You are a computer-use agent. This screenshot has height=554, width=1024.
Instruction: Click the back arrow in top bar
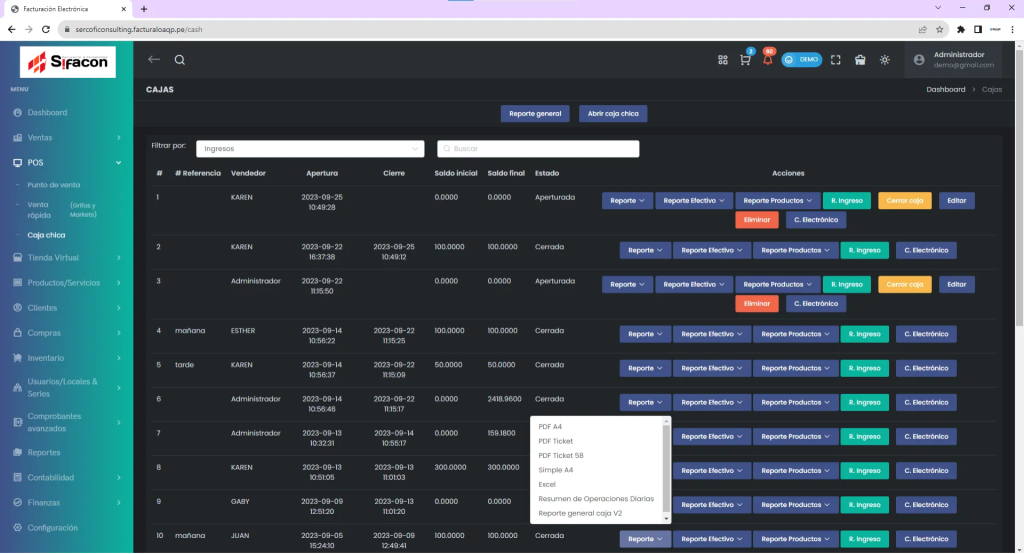click(x=154, y=60)
